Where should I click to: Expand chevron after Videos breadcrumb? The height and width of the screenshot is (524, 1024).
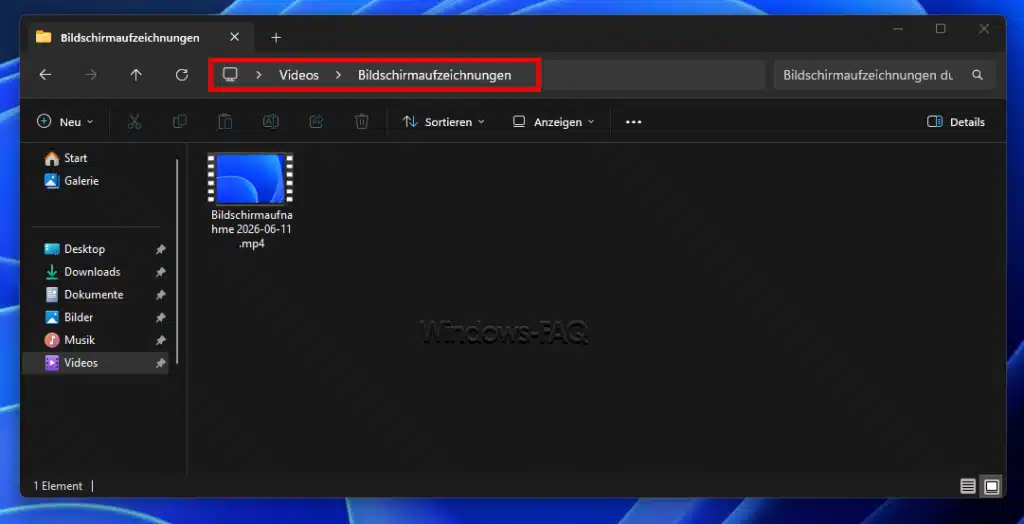tap(338, 75)
